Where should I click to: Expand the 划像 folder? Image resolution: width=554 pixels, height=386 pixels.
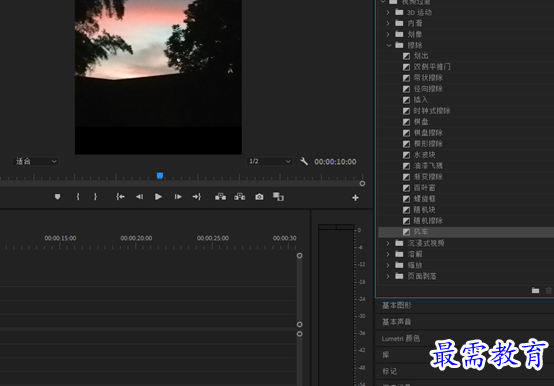coord(388,34)
